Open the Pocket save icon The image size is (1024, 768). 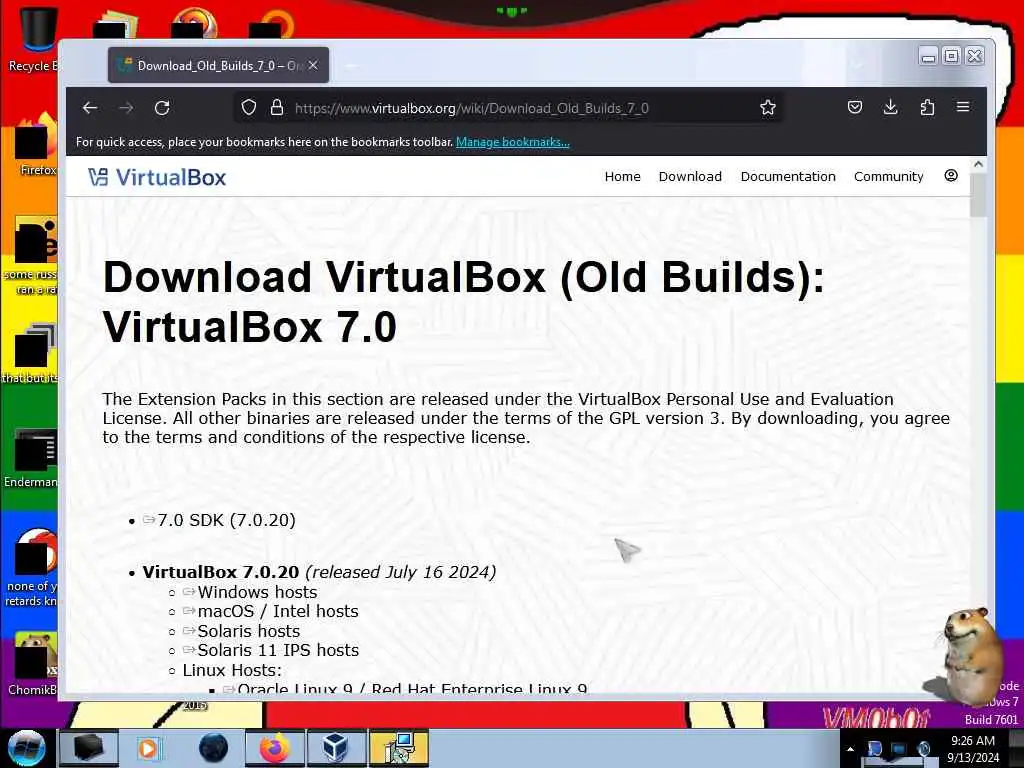coord(855,107)
